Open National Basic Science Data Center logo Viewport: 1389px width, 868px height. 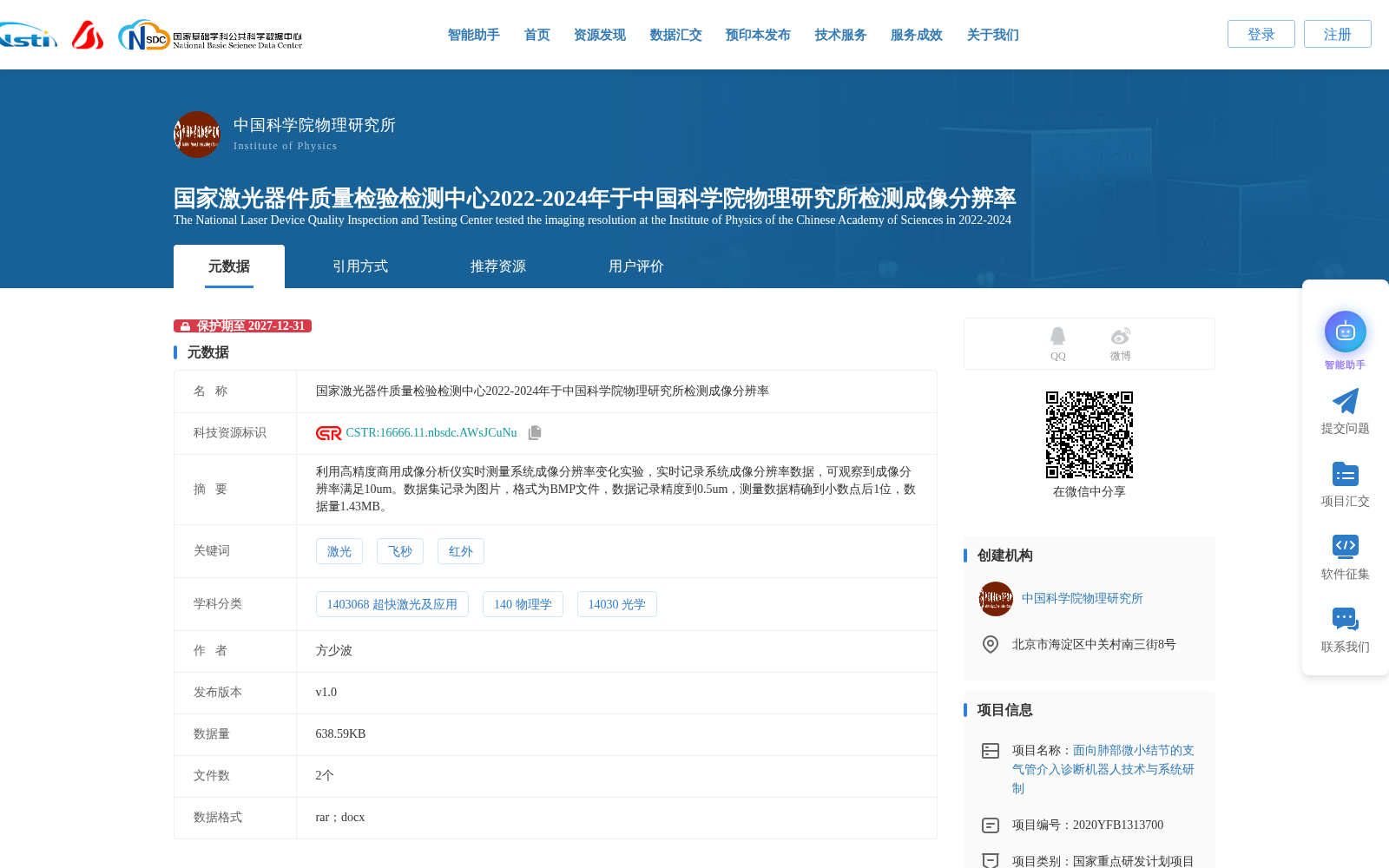(210, 36)
